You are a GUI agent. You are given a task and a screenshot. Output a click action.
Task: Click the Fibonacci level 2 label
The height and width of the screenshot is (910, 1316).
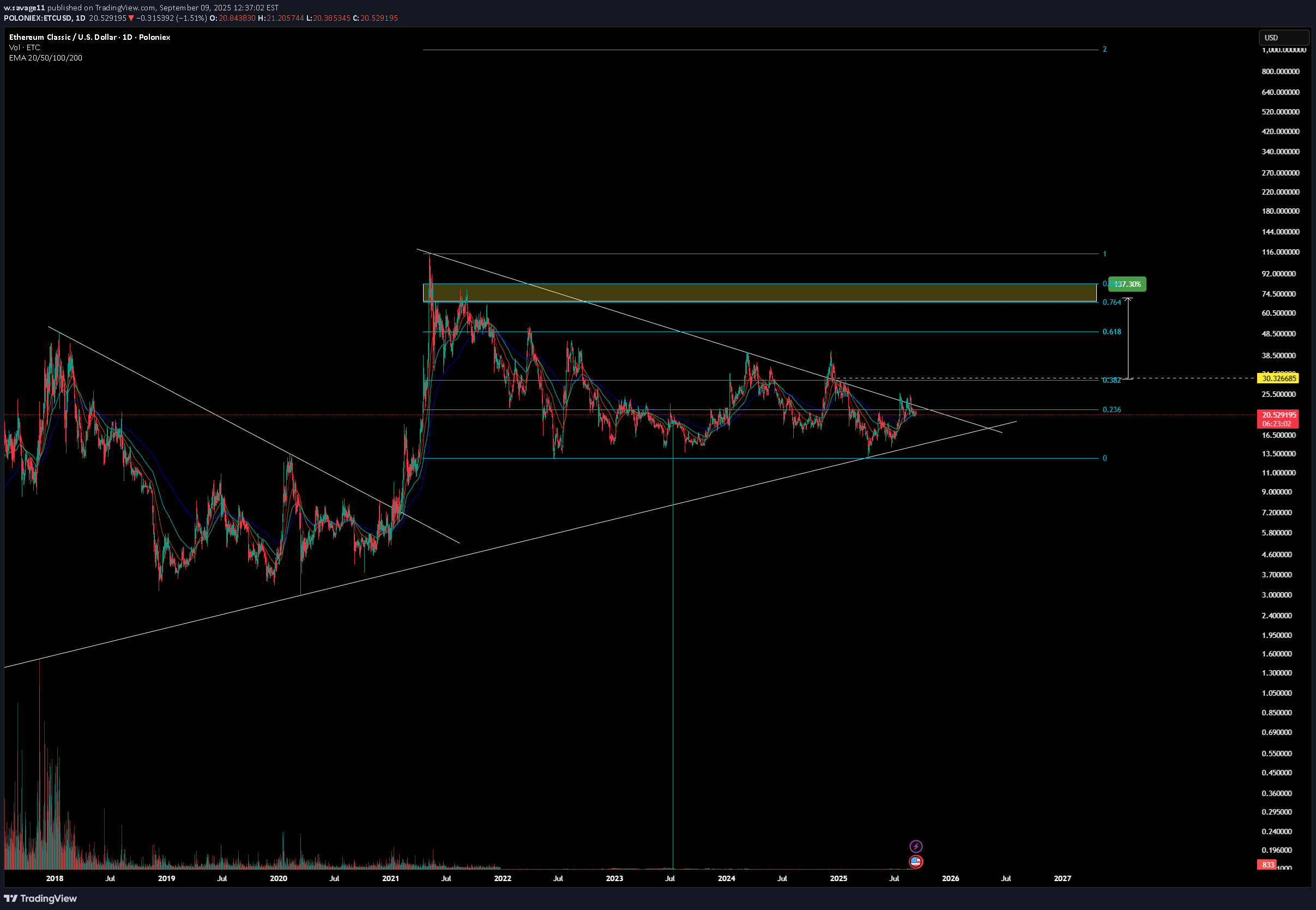pos(1104,50)
